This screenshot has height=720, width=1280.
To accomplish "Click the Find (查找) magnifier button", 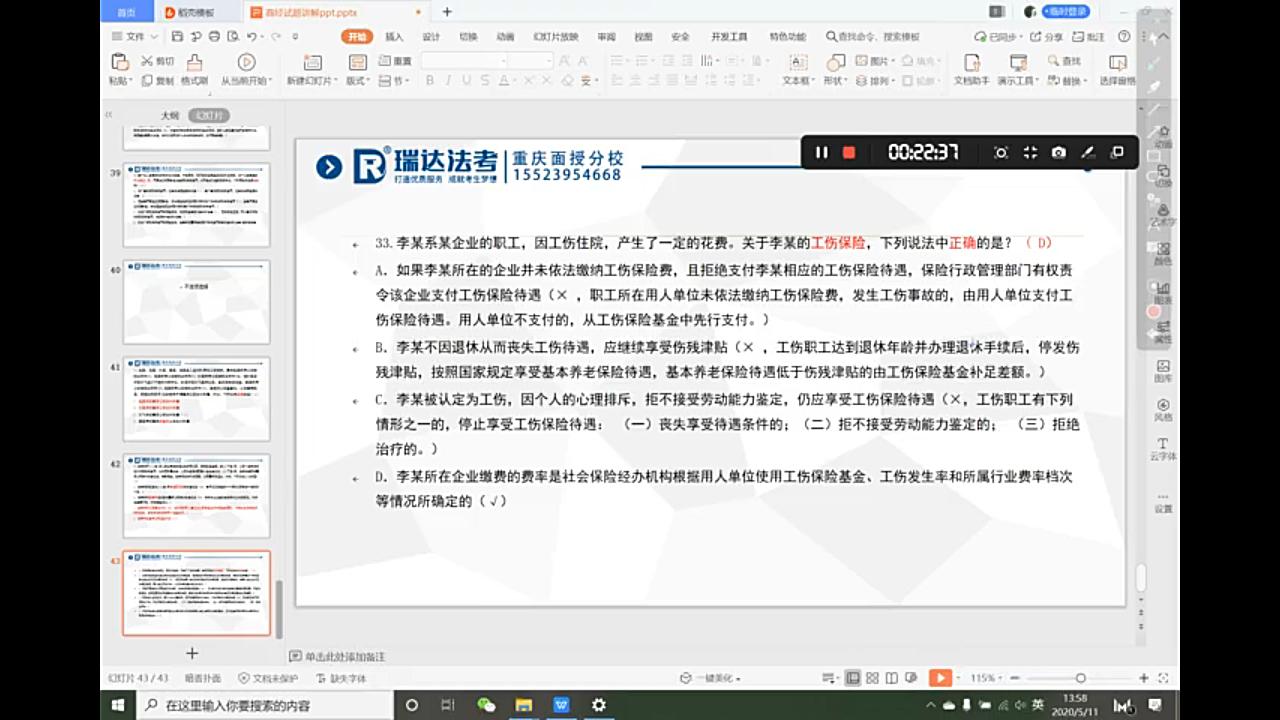I will click(x=1064, y=61).
